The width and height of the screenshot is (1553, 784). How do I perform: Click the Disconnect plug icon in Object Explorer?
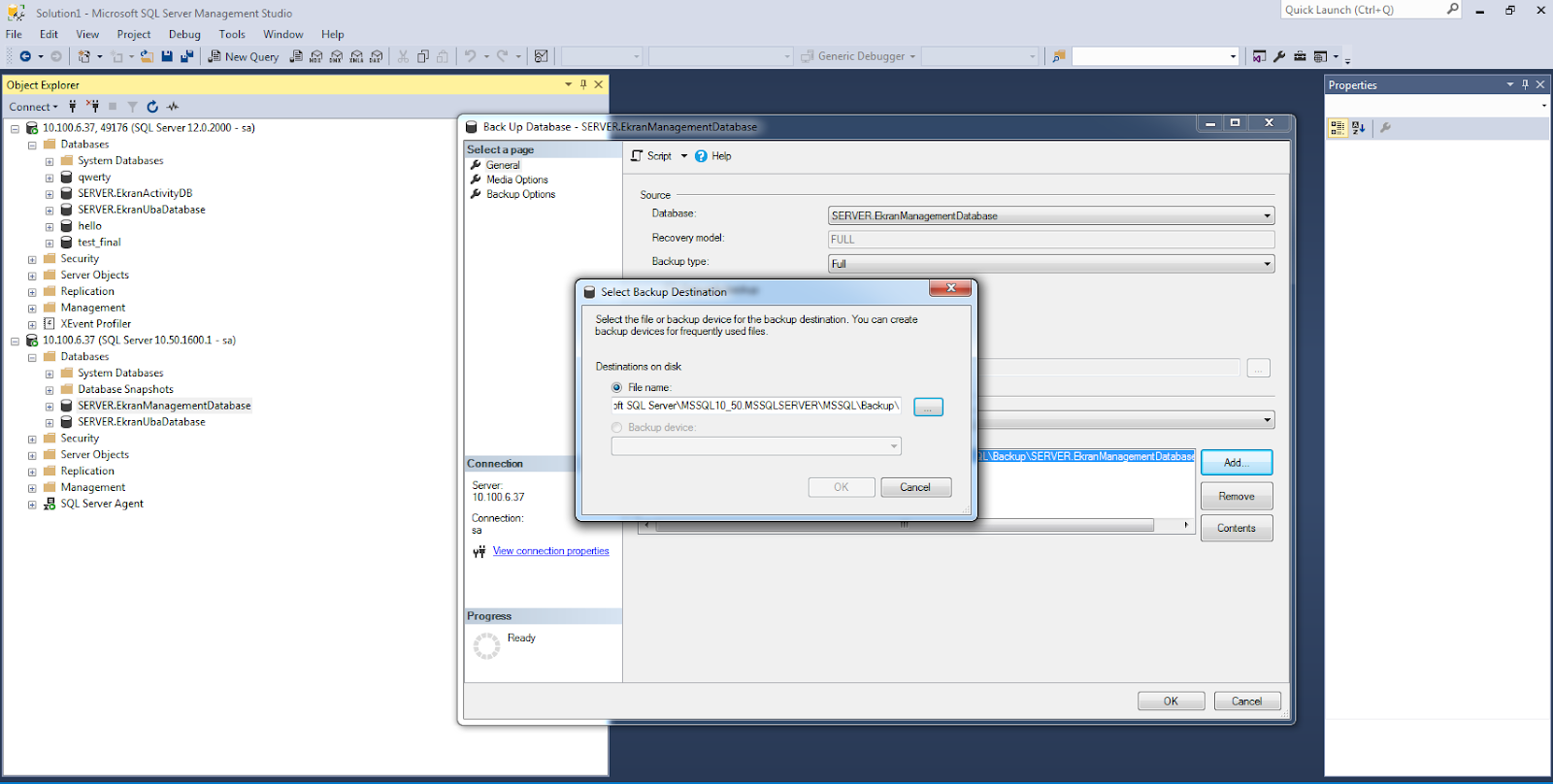point(92,107)
